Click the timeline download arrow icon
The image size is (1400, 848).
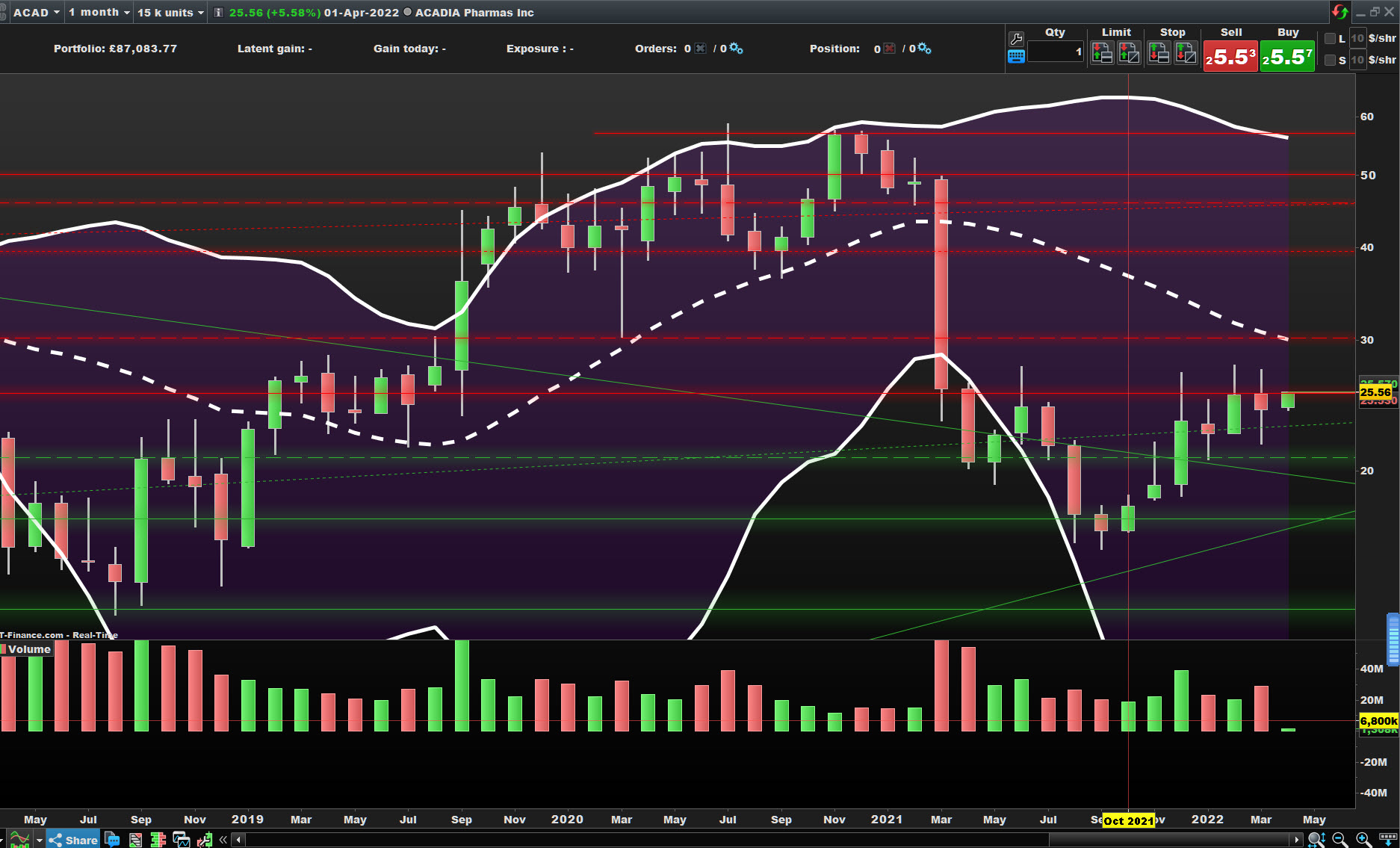1388,840
